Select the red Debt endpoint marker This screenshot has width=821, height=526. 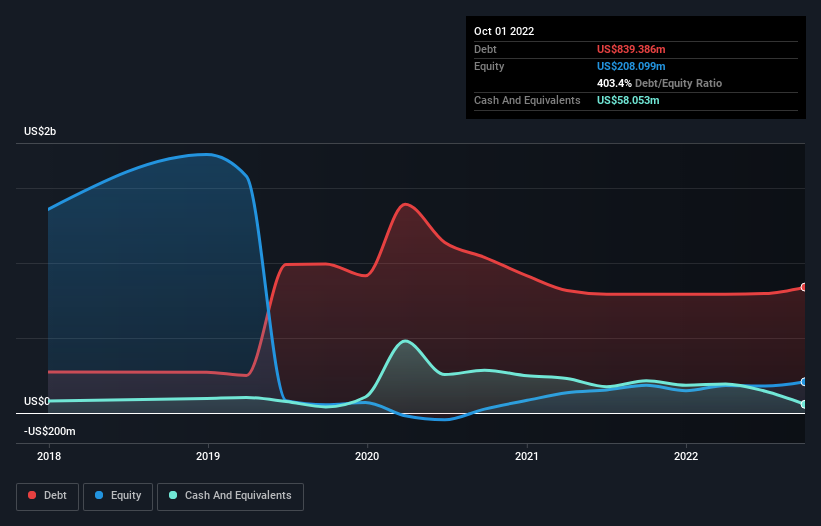point(804,287)
